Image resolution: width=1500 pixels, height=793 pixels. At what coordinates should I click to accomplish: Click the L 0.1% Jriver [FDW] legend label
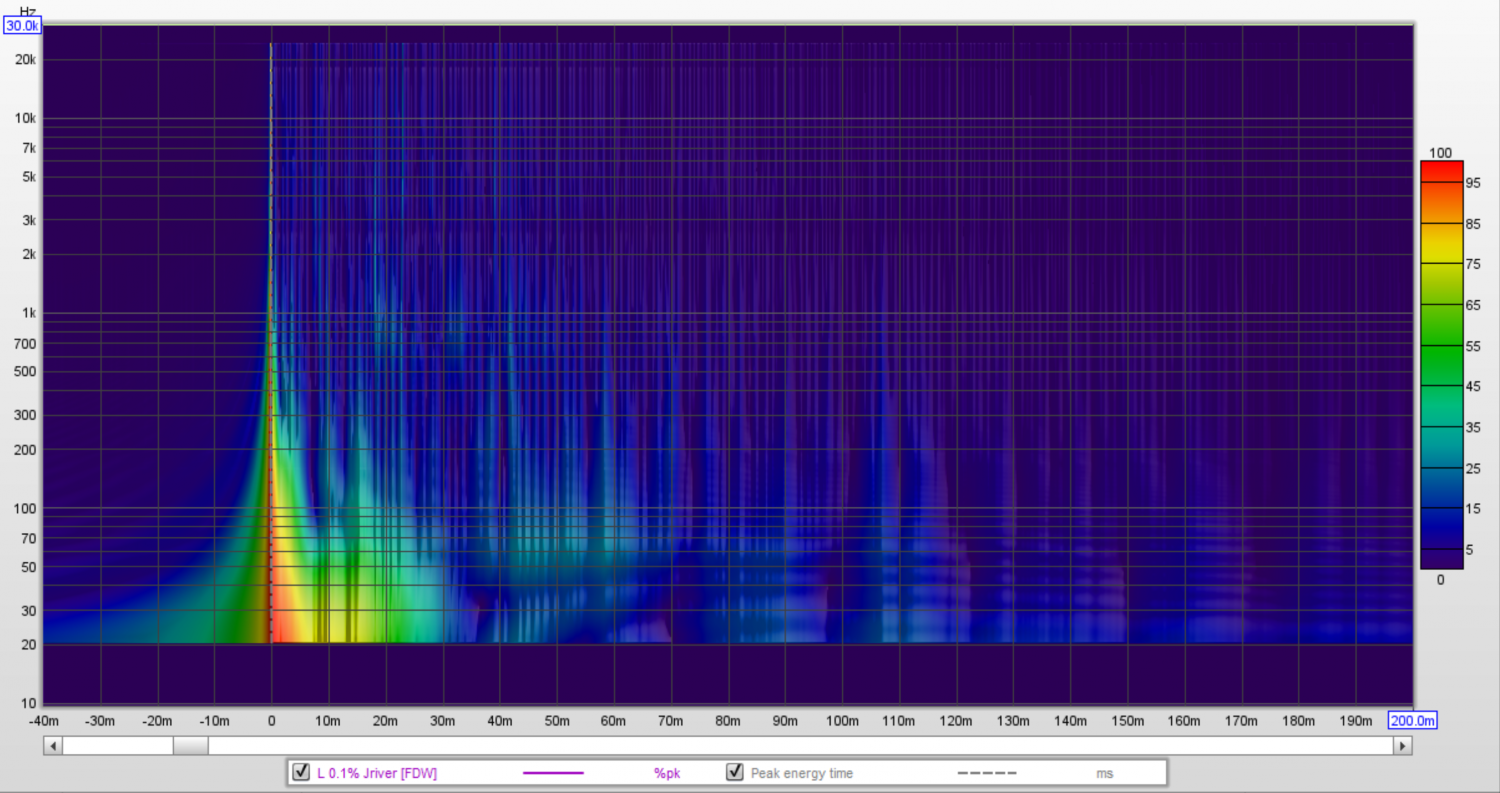click(377, 773)
